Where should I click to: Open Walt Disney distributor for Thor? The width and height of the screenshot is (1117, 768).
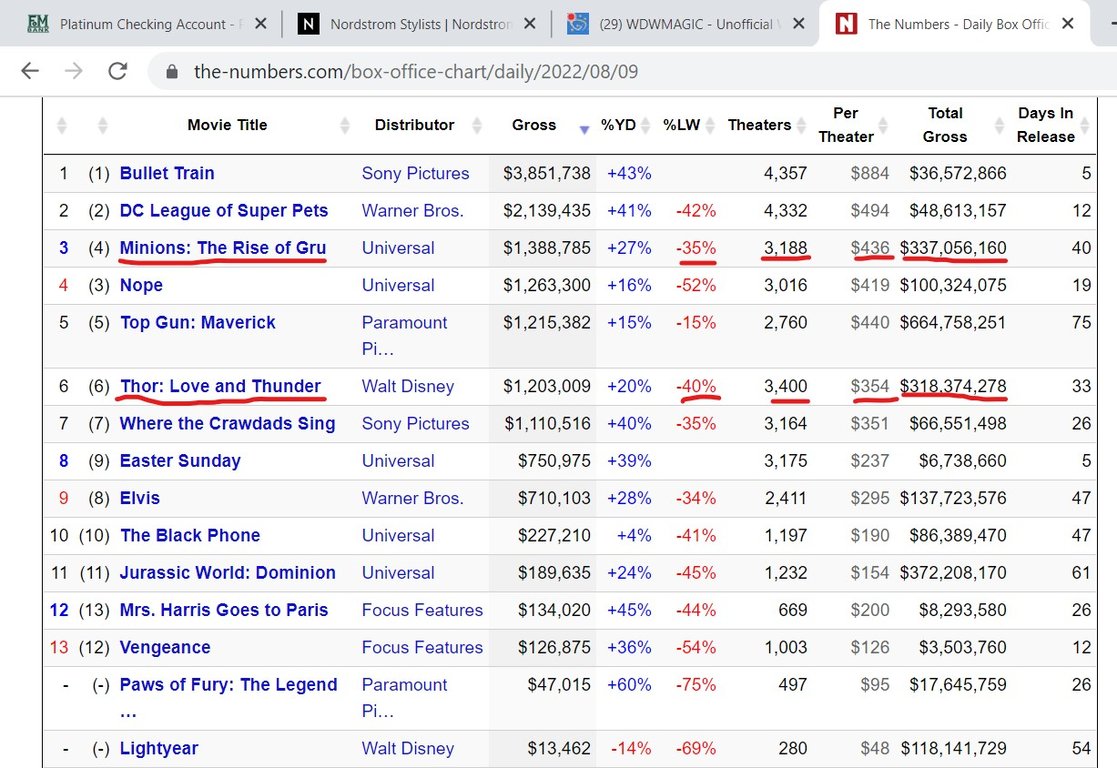407,386
